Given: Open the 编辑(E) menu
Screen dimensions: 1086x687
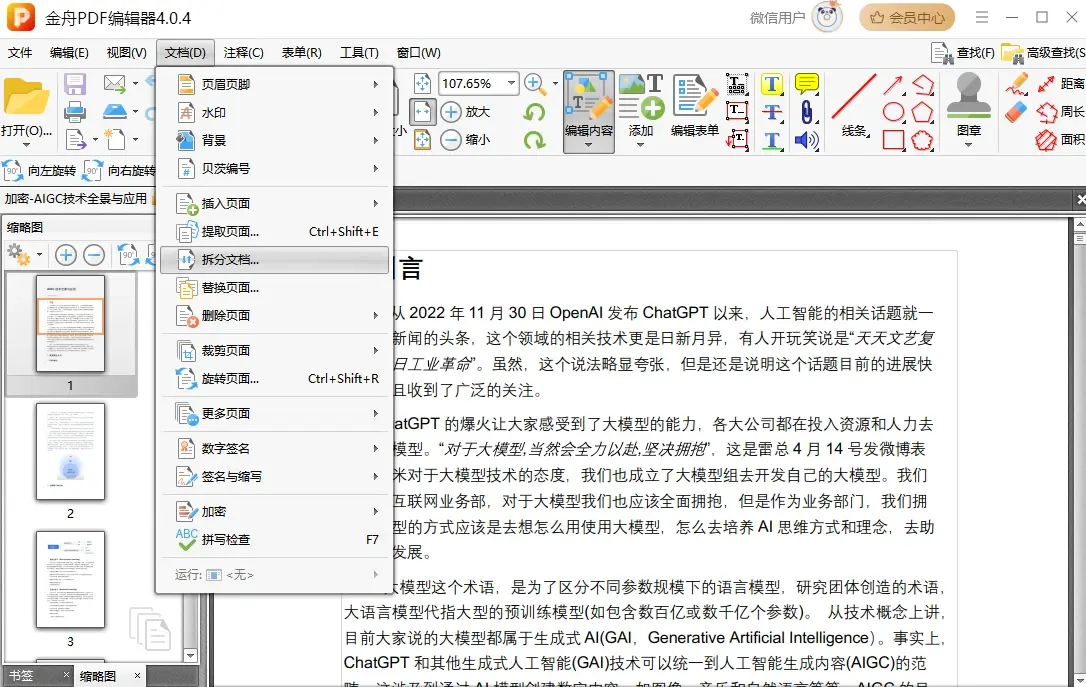Looking at the screenshot, I should (x=69, y=53).
